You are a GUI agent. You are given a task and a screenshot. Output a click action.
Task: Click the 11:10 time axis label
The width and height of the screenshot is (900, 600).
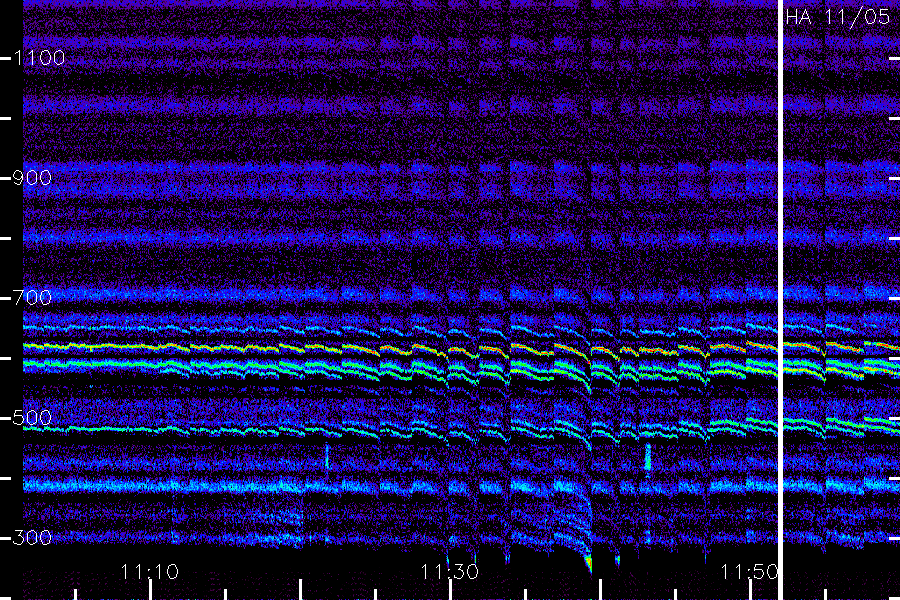pos(150,572)
